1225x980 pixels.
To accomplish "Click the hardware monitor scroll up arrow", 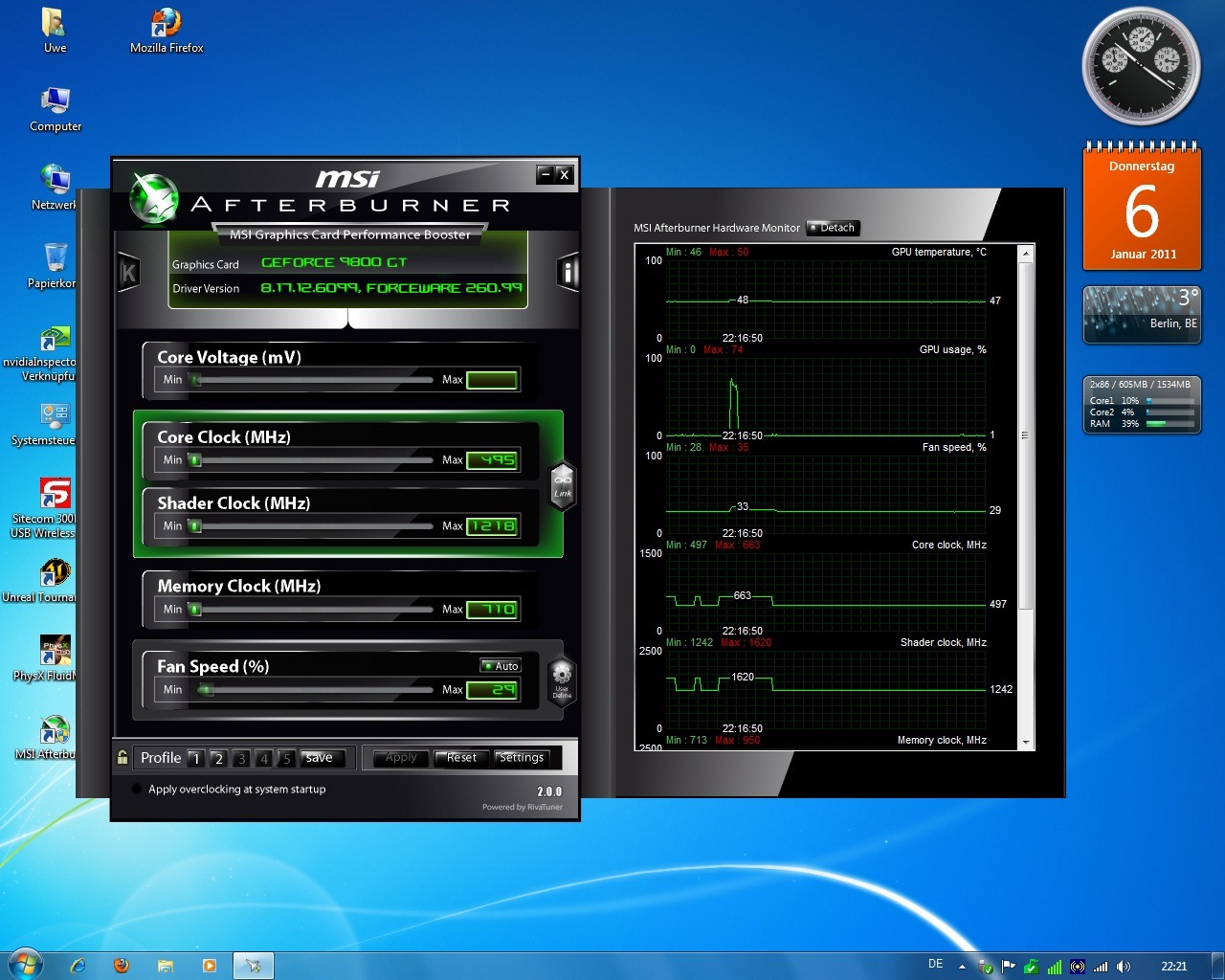I will pyautogui.click(x=1026, y=254).
